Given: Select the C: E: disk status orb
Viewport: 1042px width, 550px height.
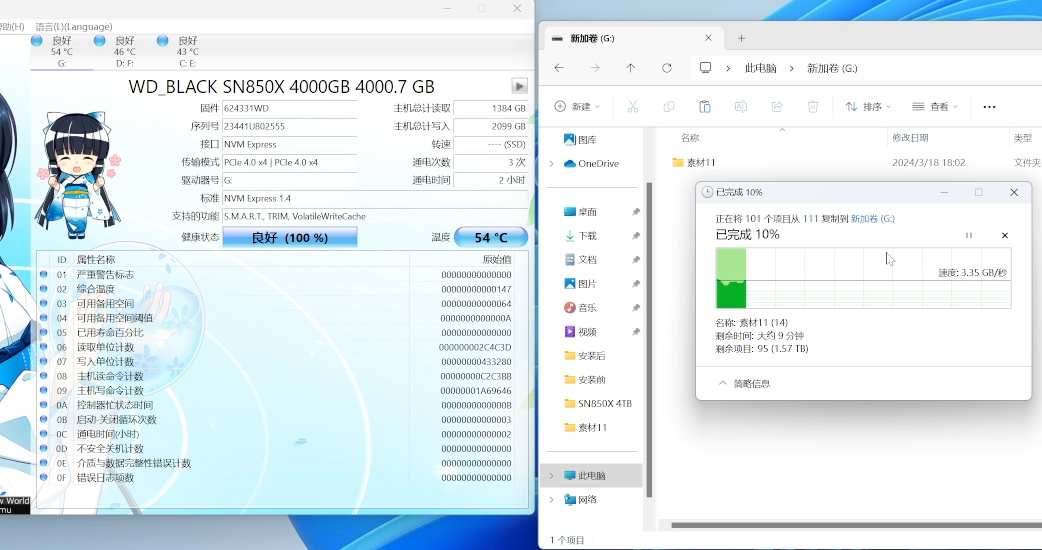Looking at the screenshot, I should pyautogui.click(x=162, y=41).
